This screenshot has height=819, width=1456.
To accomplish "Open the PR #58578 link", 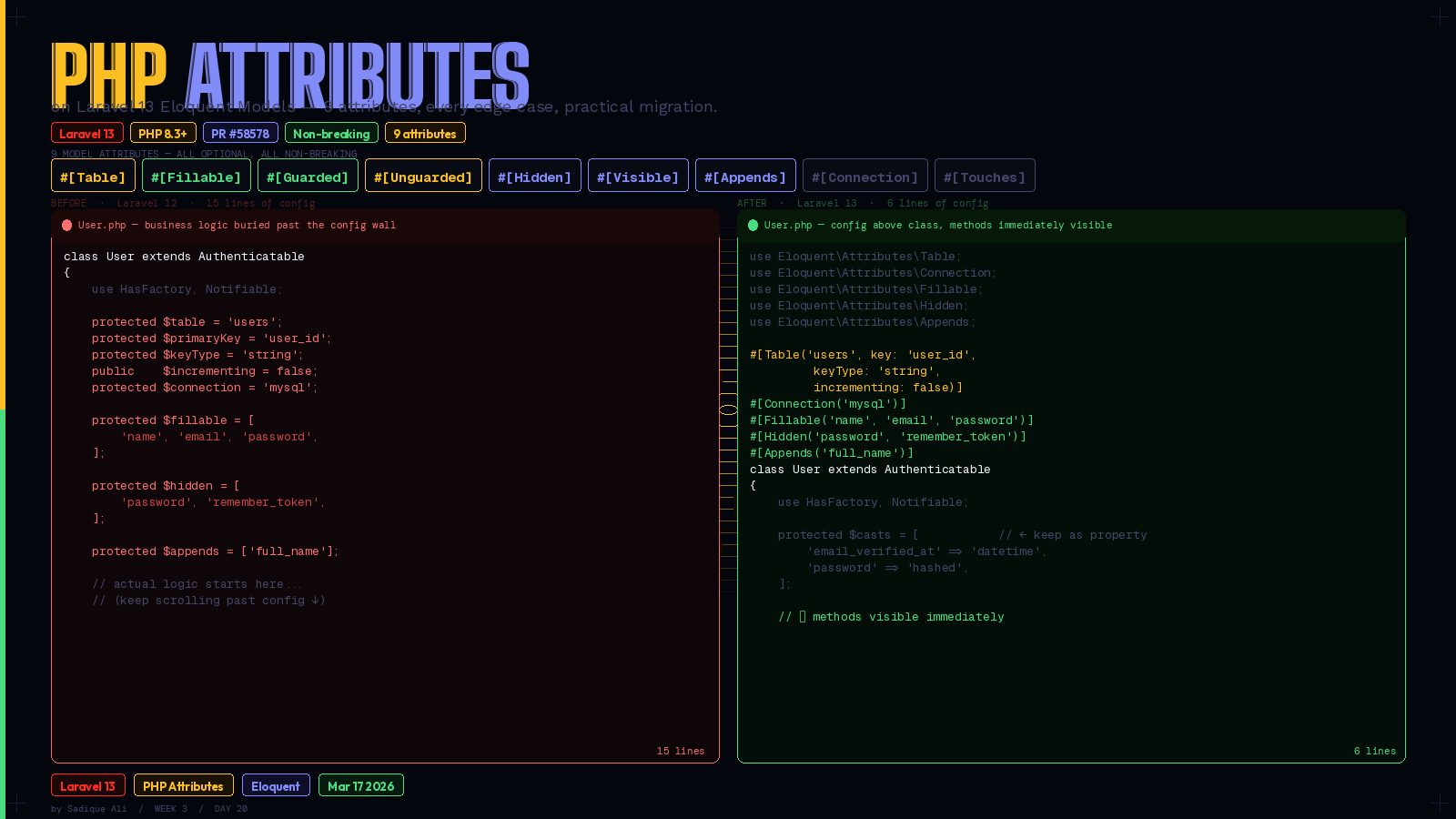I will tap(240, 132).
